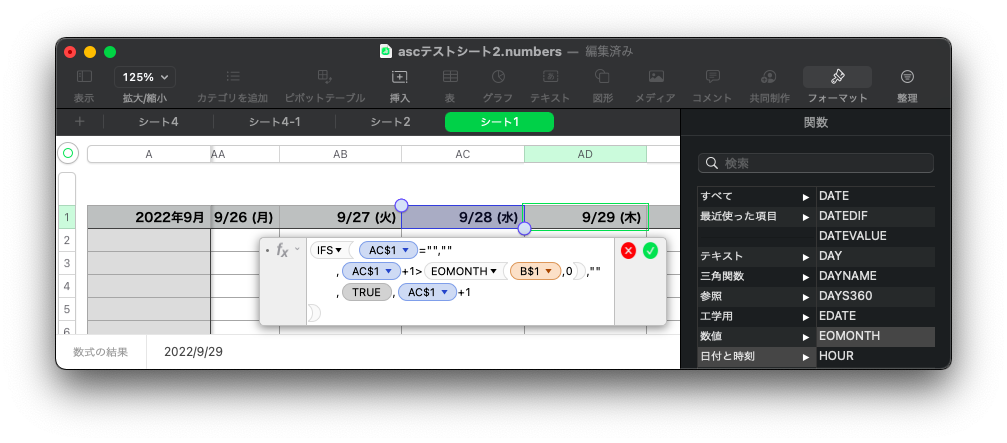Choose DATEDIF function from list

[x=875, y=216]
